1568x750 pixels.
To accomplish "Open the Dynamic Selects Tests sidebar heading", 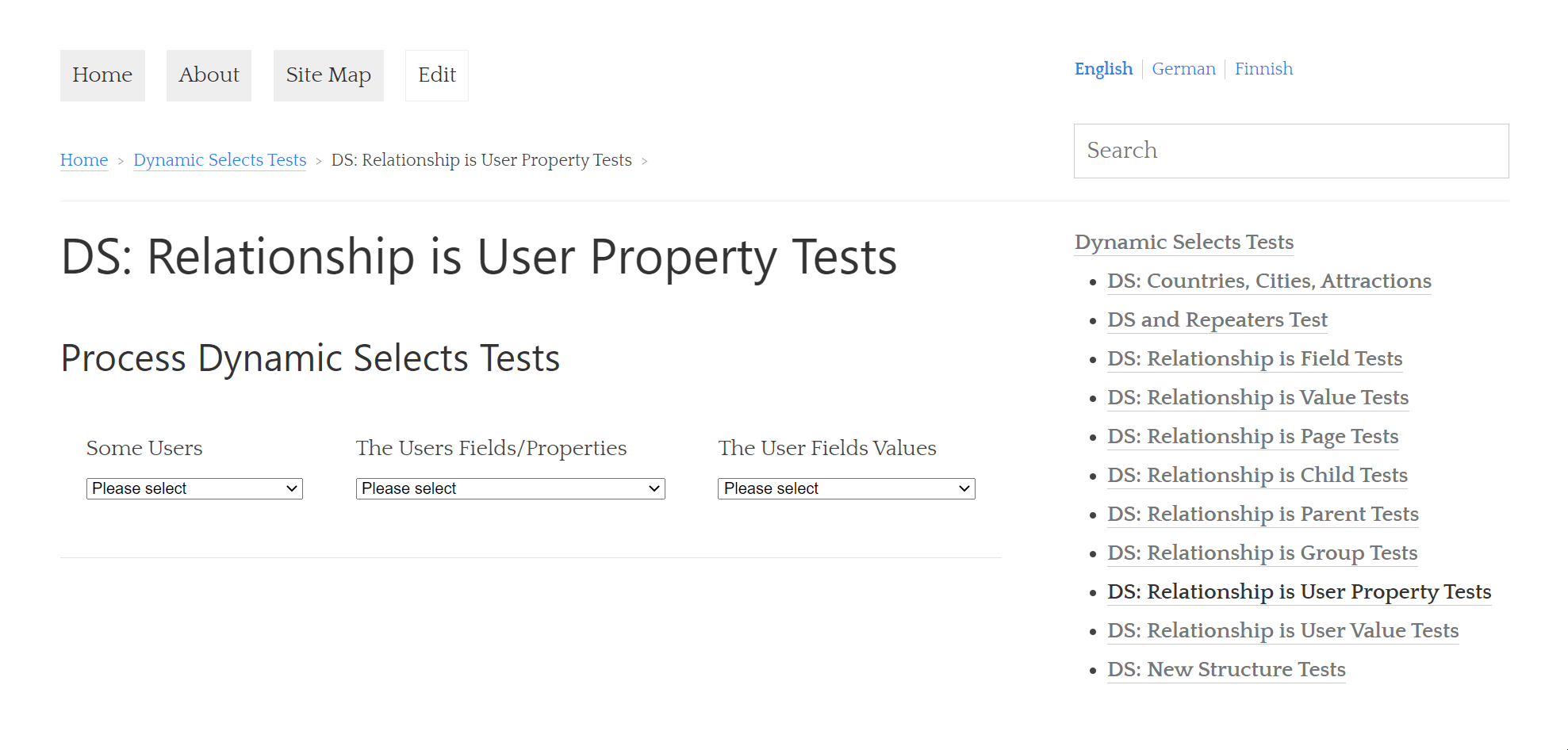I will [x=1183, y=242].
